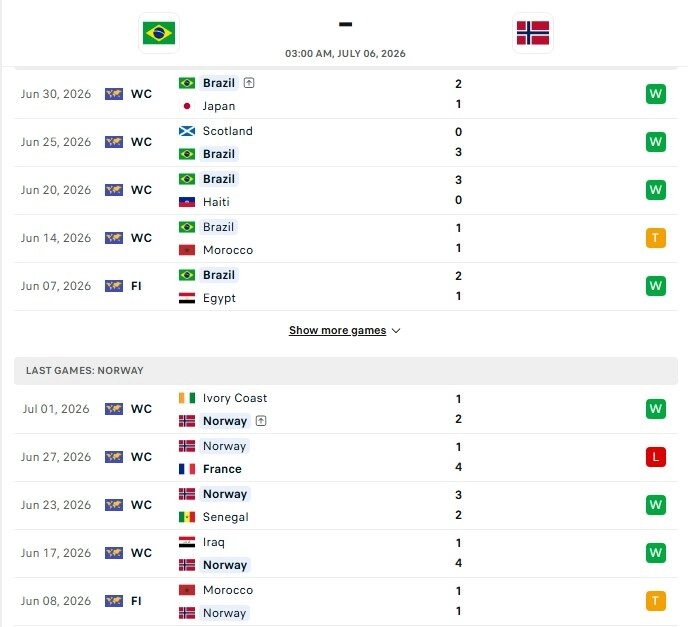Open the Jun 23 Norway vs Senegal row
Viewport: 688px width, 627px height.
[346, 505]
